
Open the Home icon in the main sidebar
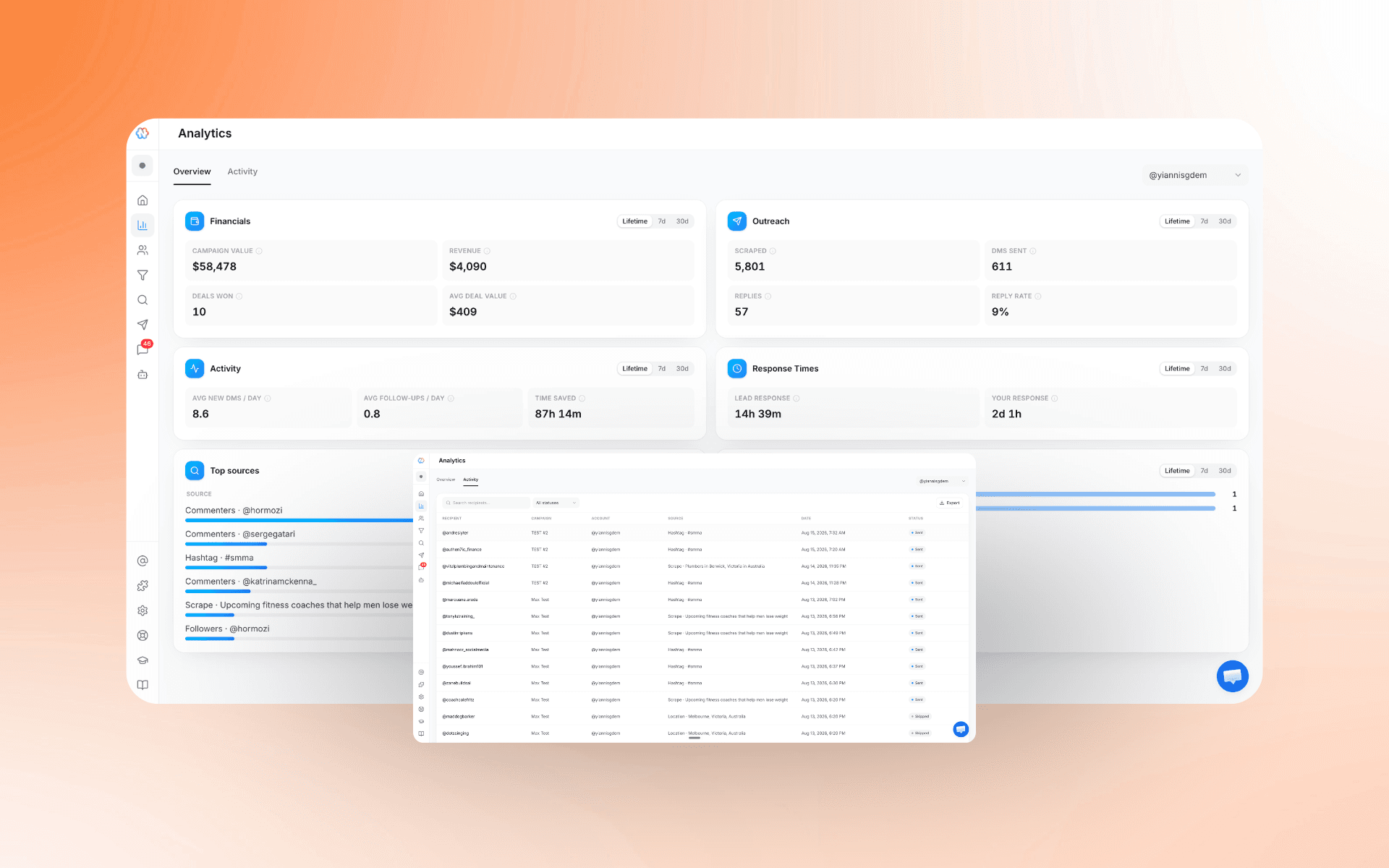point(143,200)
